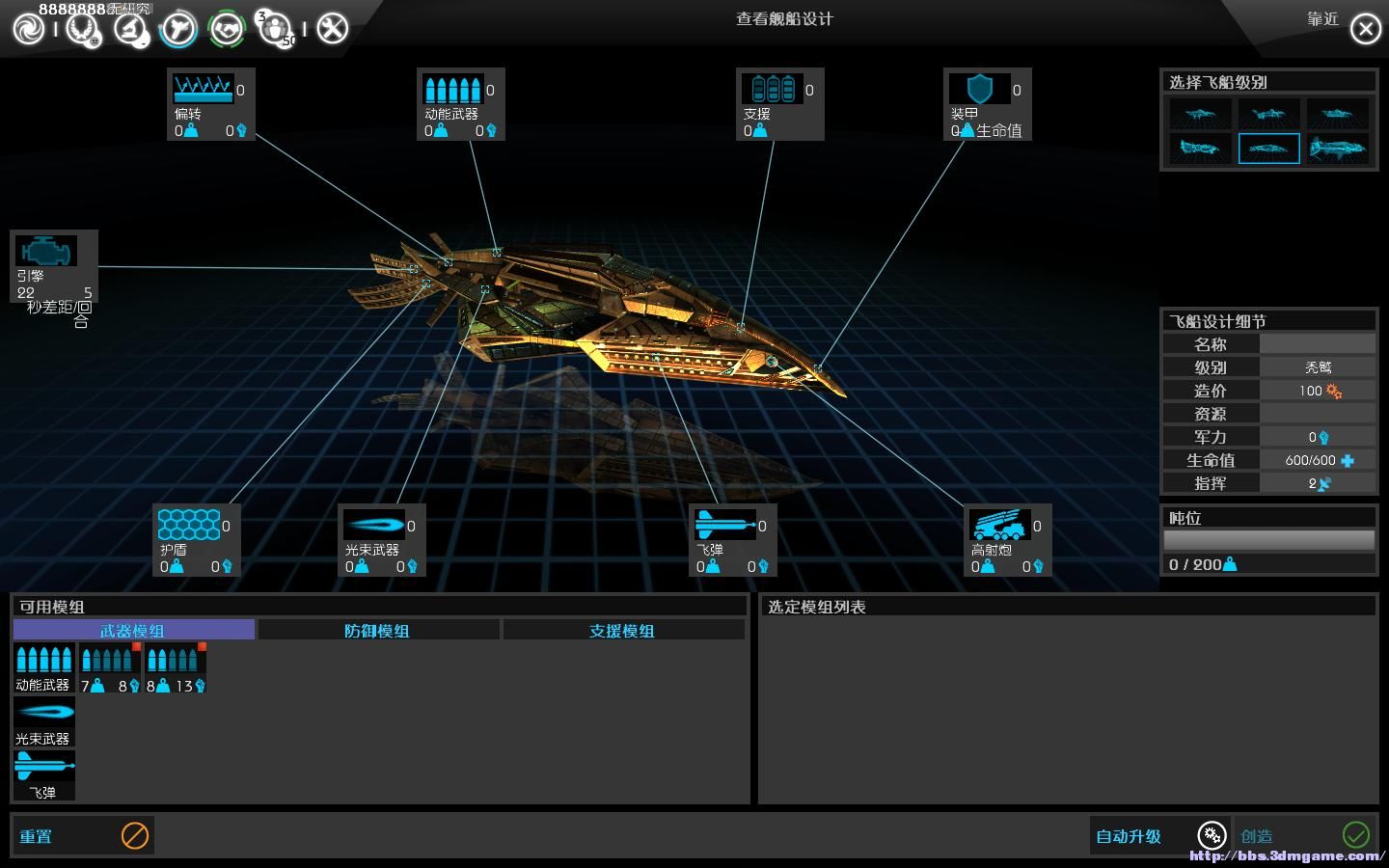Open the research microscope icon
1389x868 pixels.
click(x=131, y=29)
